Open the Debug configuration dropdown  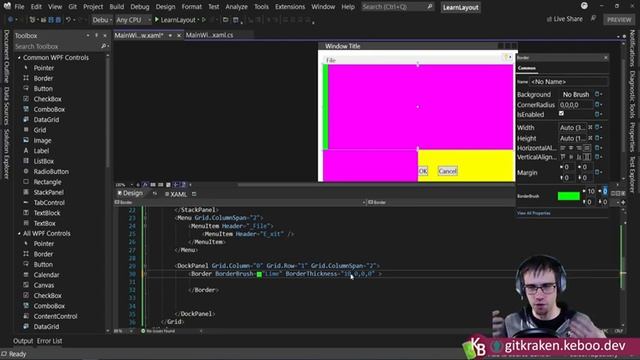coord(102,20)
